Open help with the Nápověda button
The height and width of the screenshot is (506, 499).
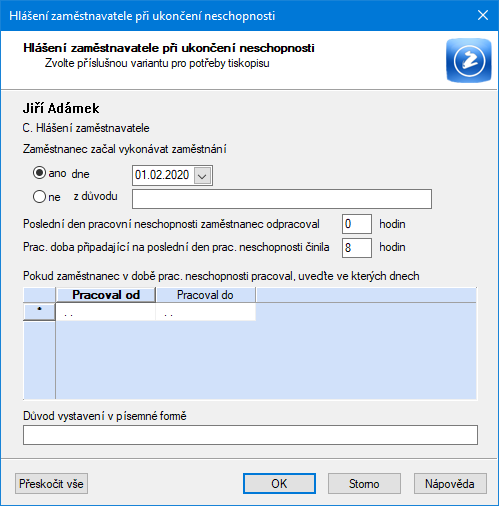pyautogui.click(x=450, y=484)
